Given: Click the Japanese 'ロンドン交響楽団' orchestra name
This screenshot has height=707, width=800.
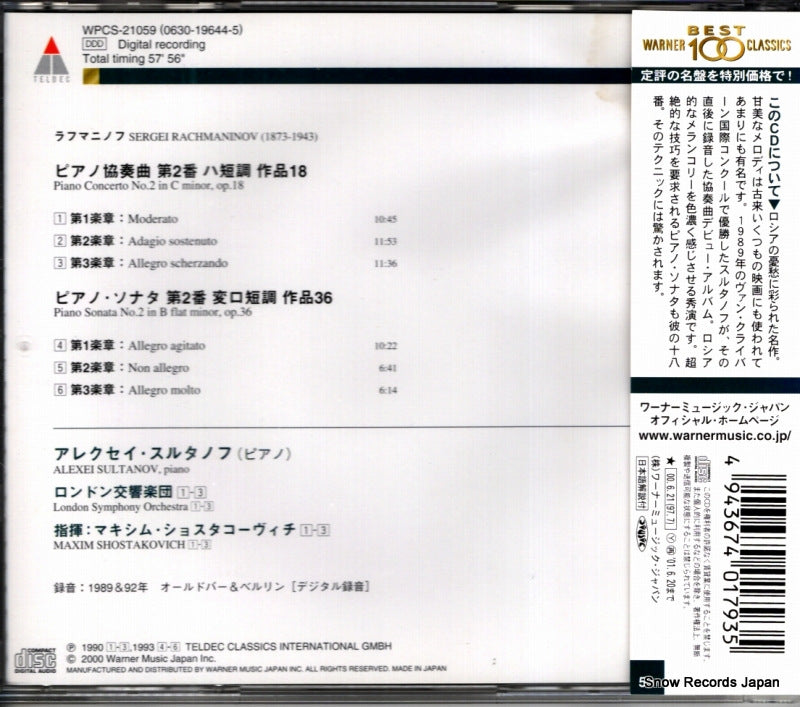Looking at the screenshot, I should [x=113, y=492].
